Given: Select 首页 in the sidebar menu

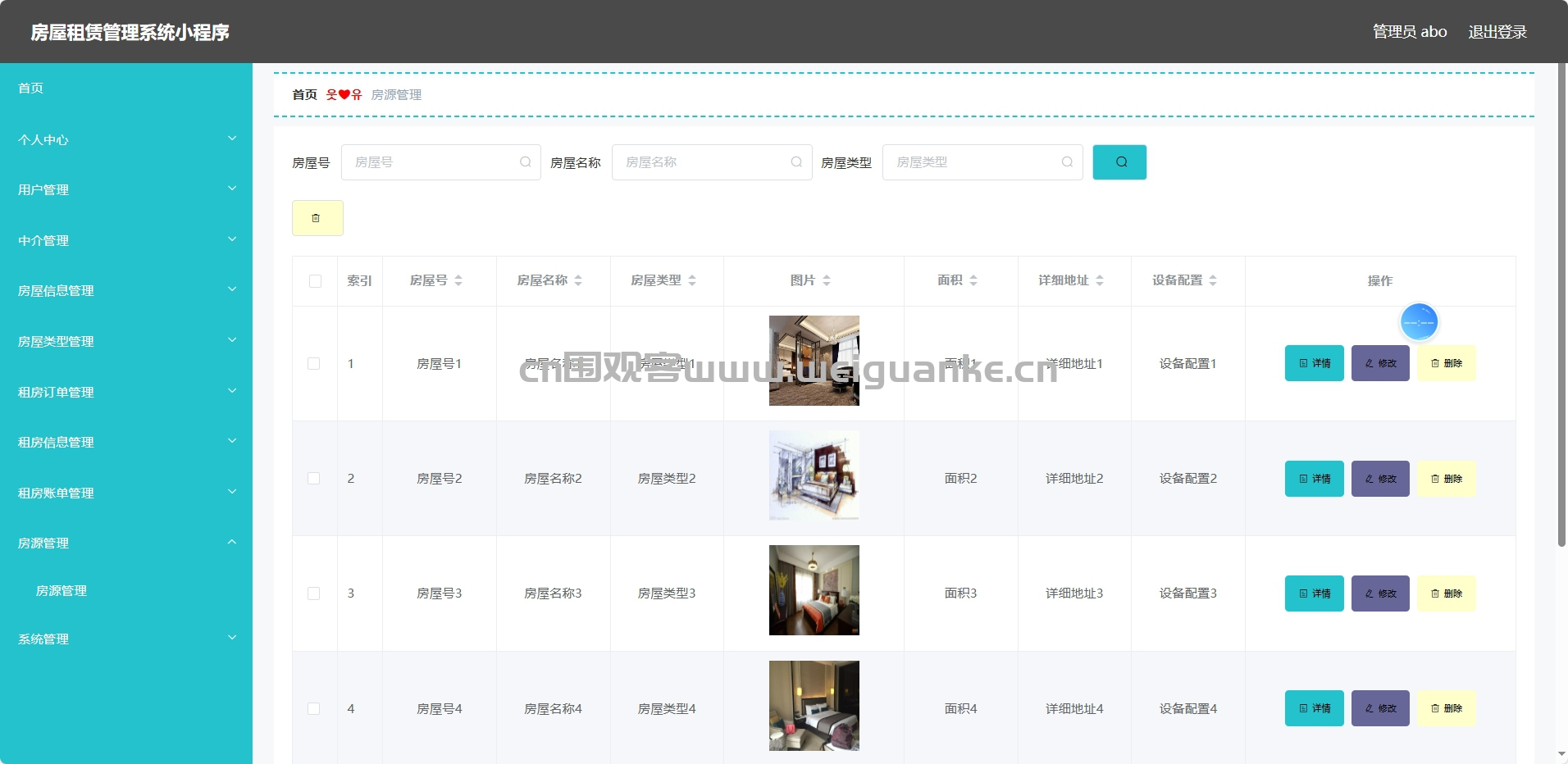Looking at the screenshot, I should (x=30, y=88).
